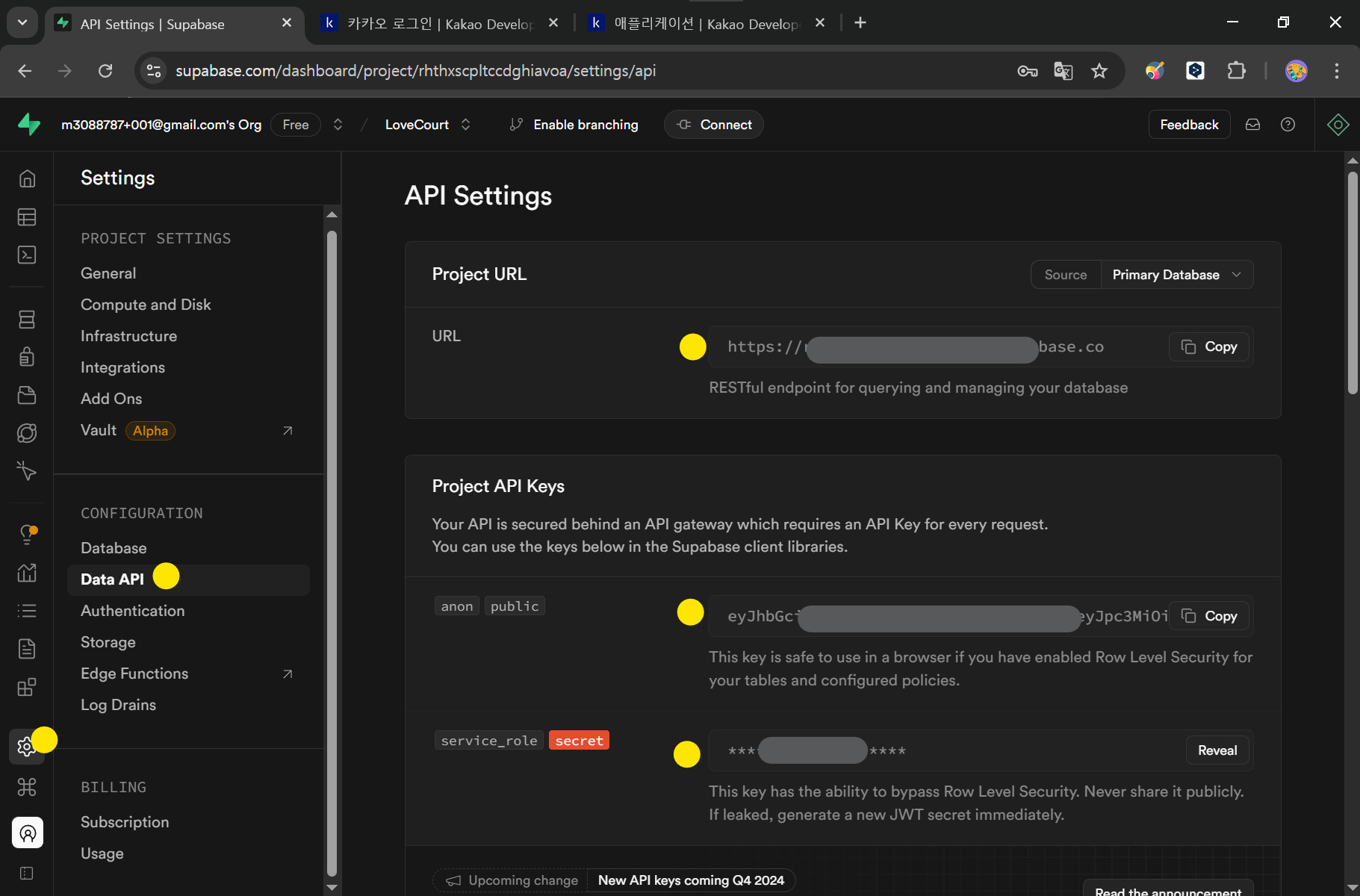
Task: Open the Storage sidebar icon
Action: 27,395
